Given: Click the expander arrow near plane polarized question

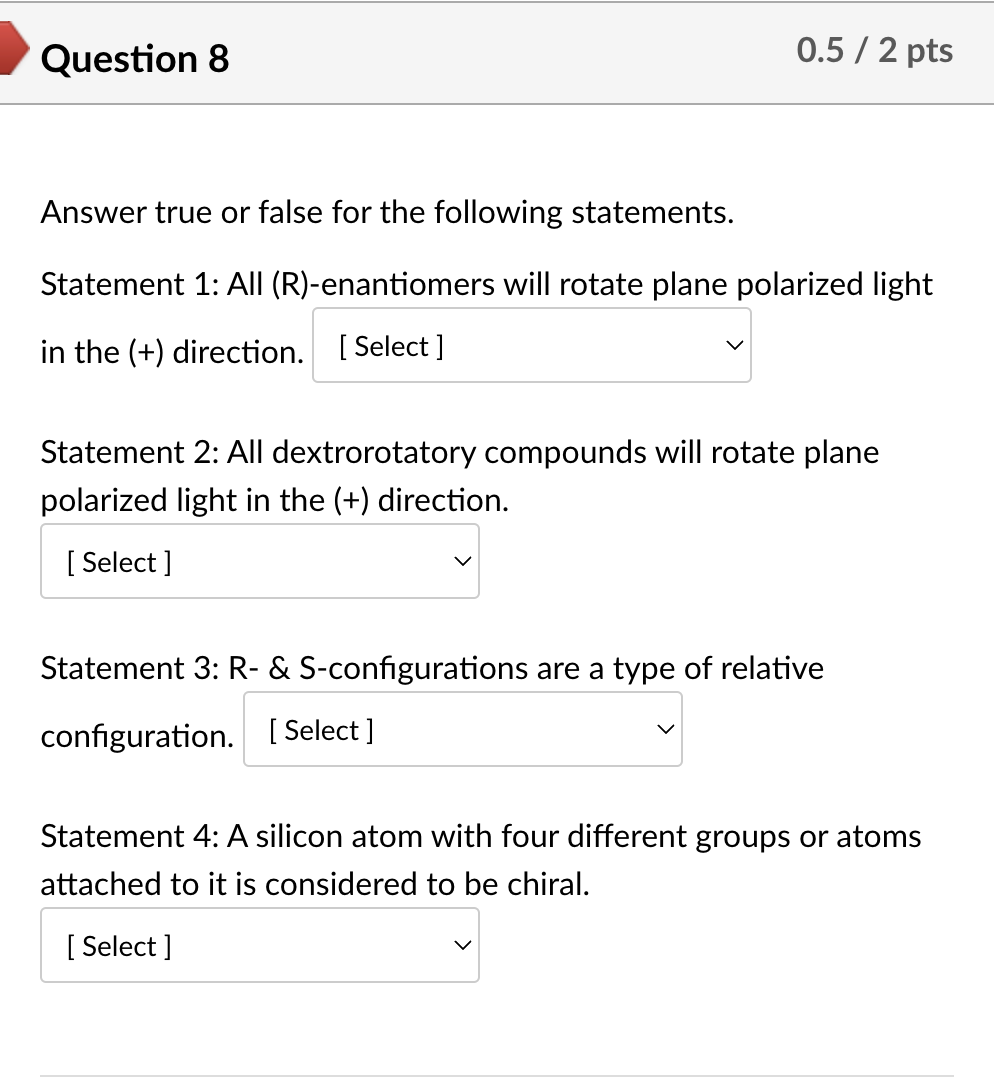Looking at the screenshot, I should pos(733,345).
